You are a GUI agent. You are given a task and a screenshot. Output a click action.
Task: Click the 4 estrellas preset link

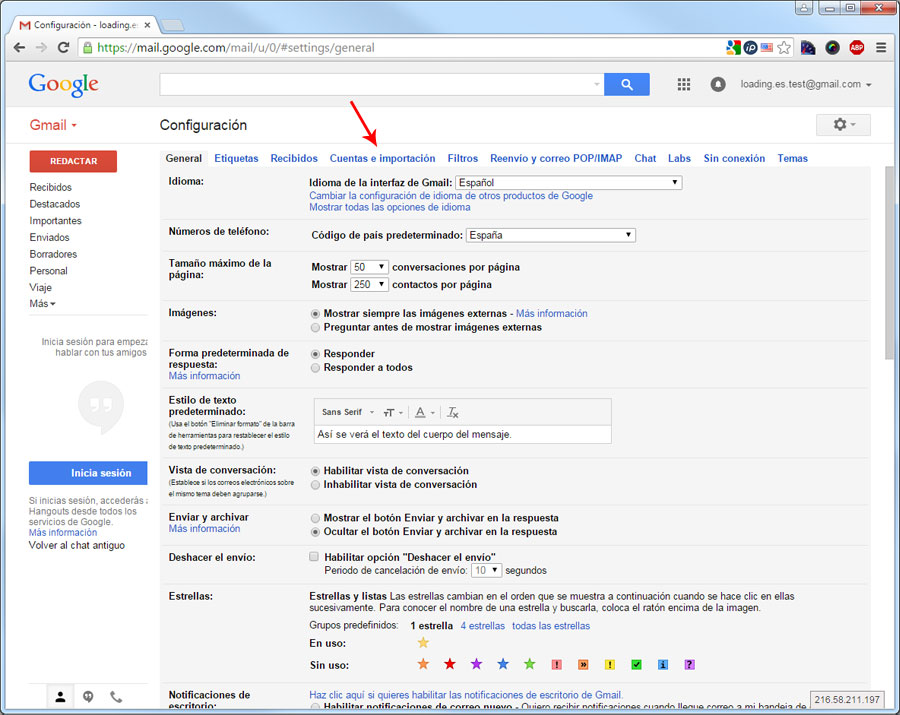(483, 625)
